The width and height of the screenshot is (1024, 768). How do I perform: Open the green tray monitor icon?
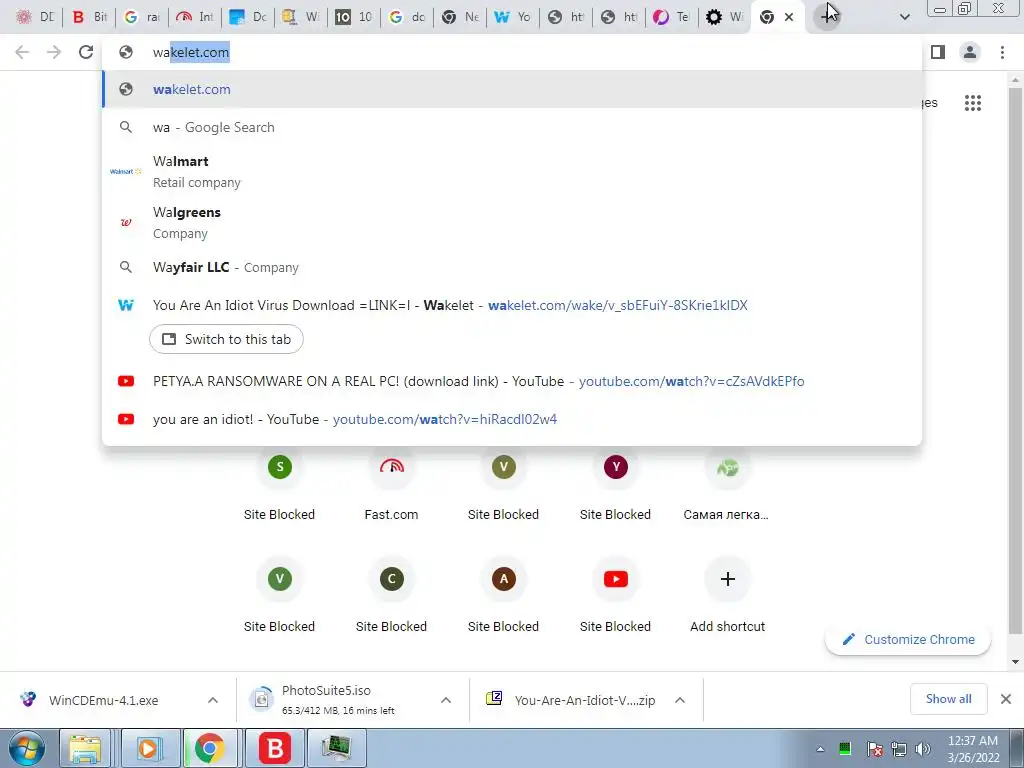pyautogui.click(x=844, y=748)
